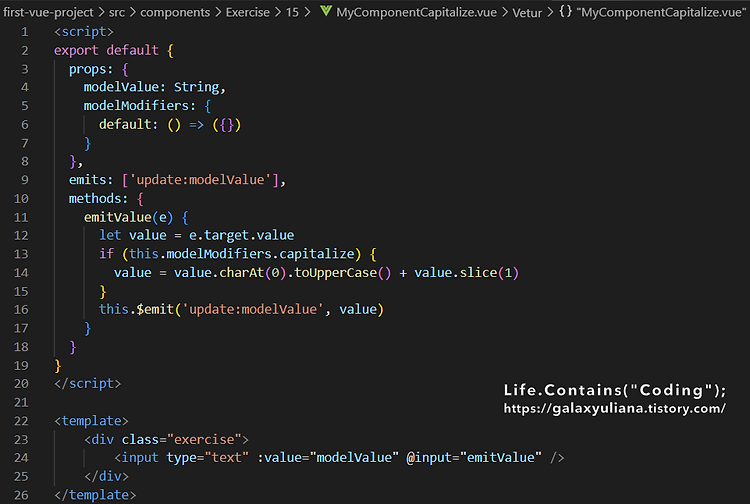Open first-vue-project breadcrumb segment
The height and width of the screenshot is (504, 750).
(x=48, y=12)
